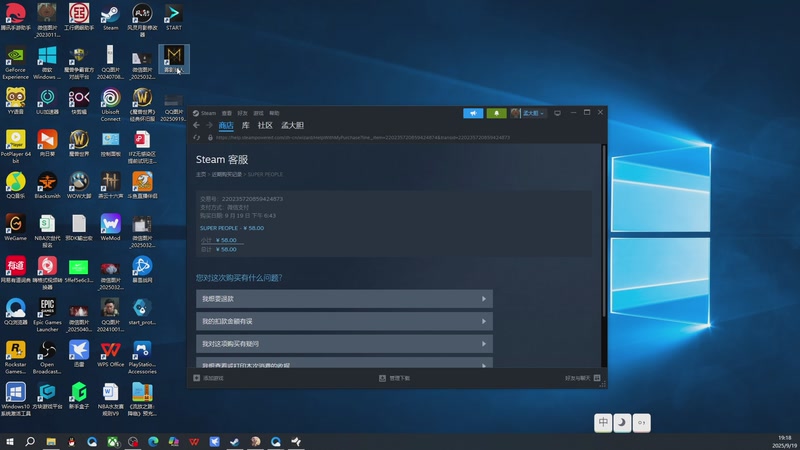Select the GeForce Experience desktop icon

coord(15,63)
